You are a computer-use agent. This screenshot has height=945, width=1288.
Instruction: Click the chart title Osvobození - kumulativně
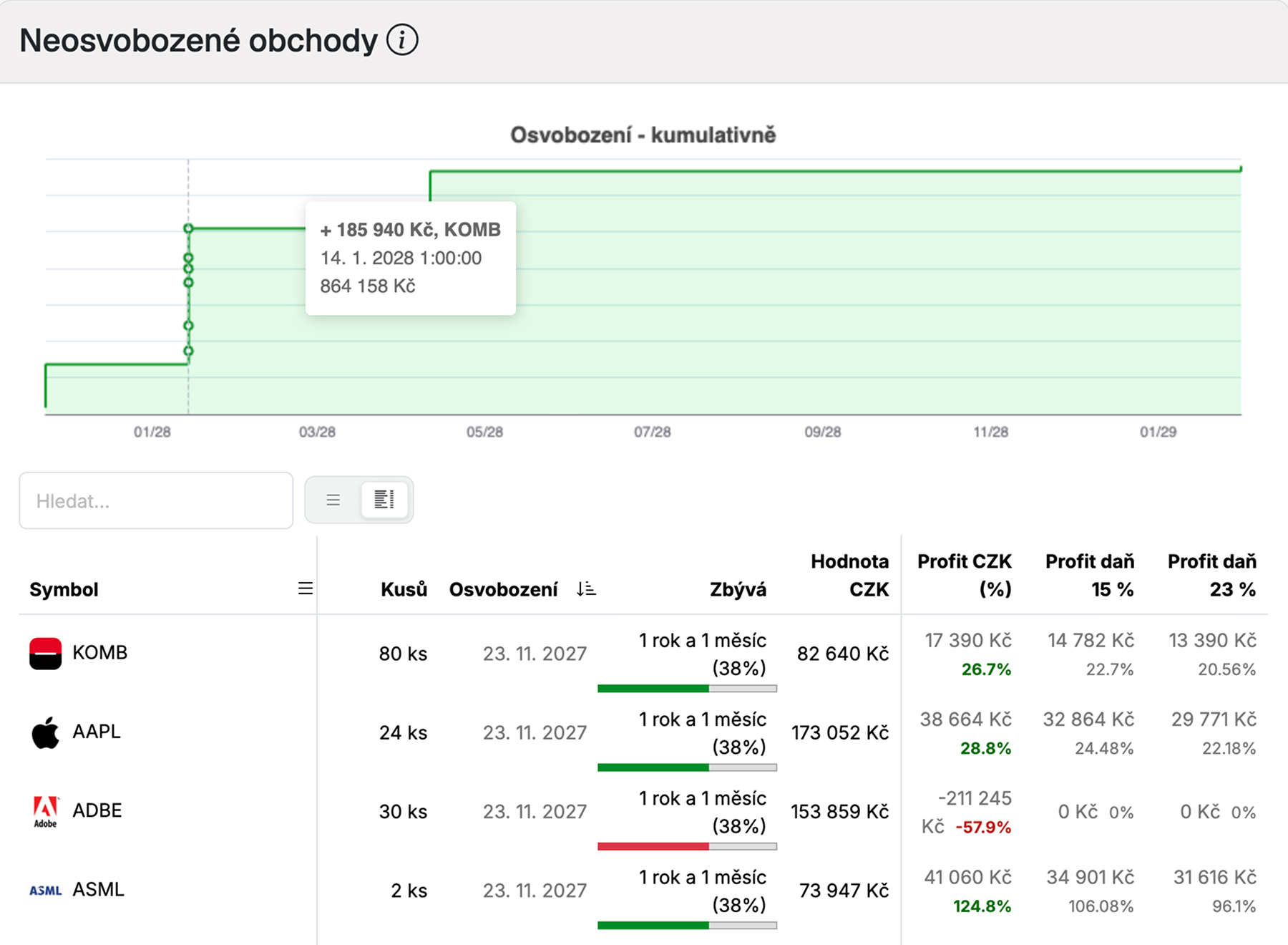tap(643, 135)
